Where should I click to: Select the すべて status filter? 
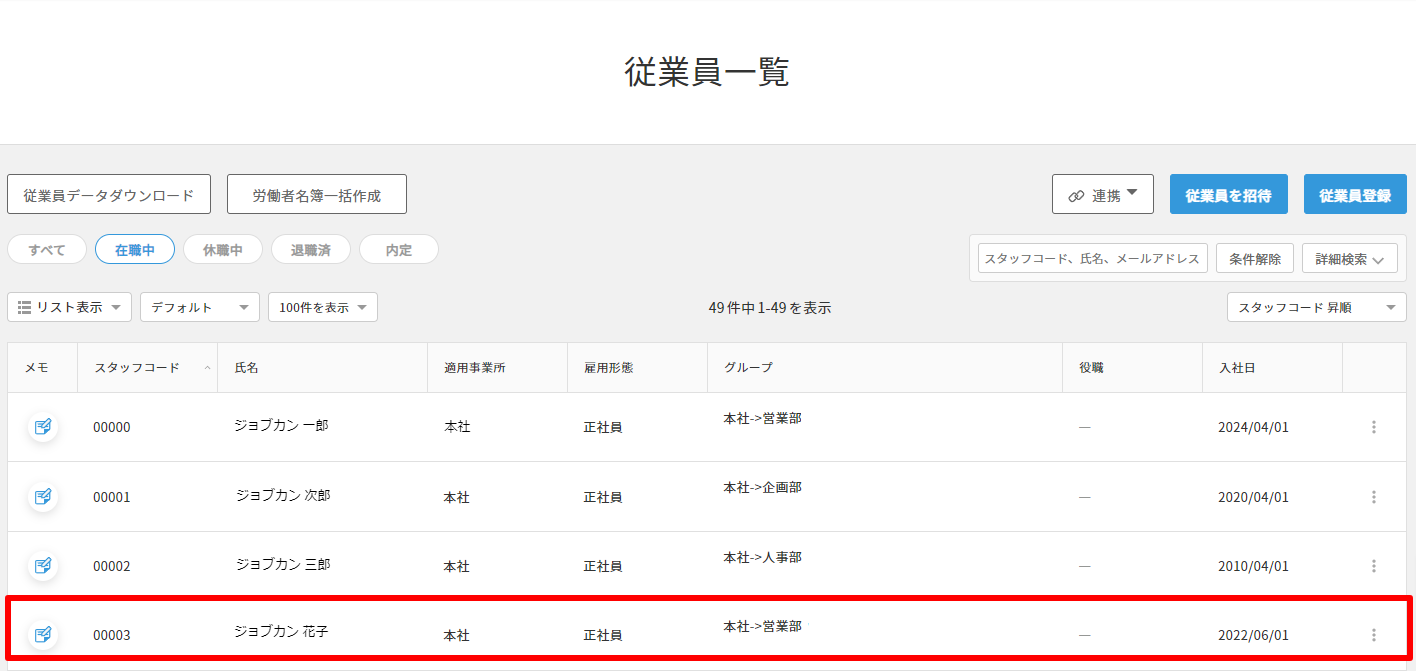click(x=47, y=250)
